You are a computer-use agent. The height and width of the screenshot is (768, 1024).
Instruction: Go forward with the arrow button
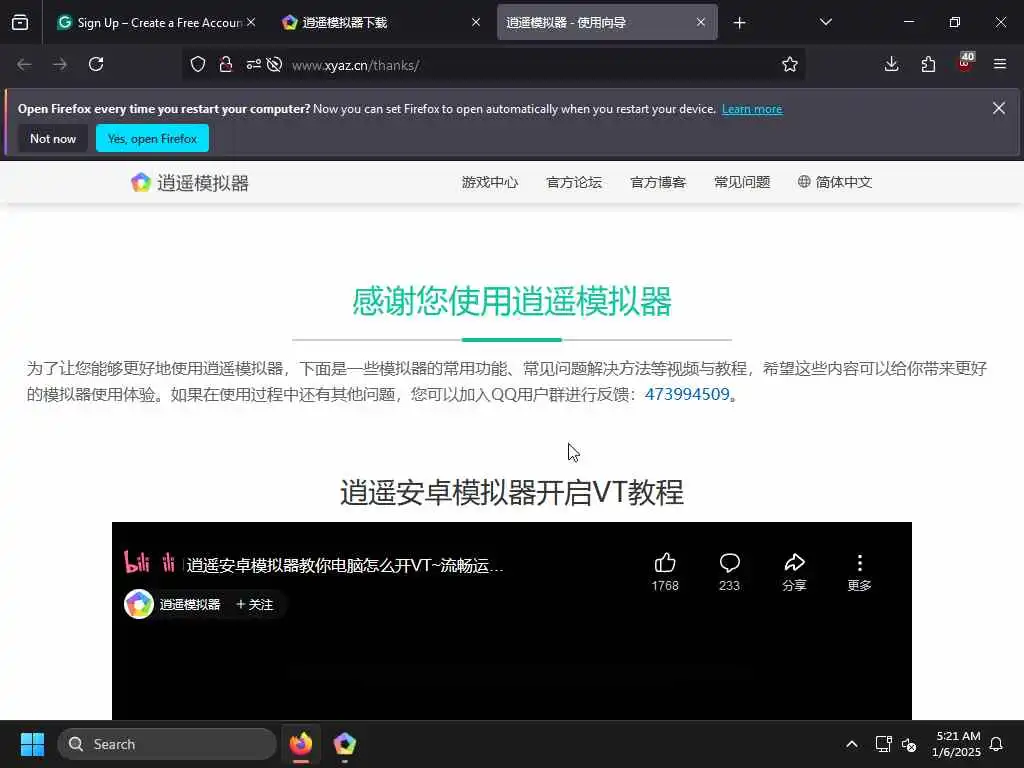60,64
